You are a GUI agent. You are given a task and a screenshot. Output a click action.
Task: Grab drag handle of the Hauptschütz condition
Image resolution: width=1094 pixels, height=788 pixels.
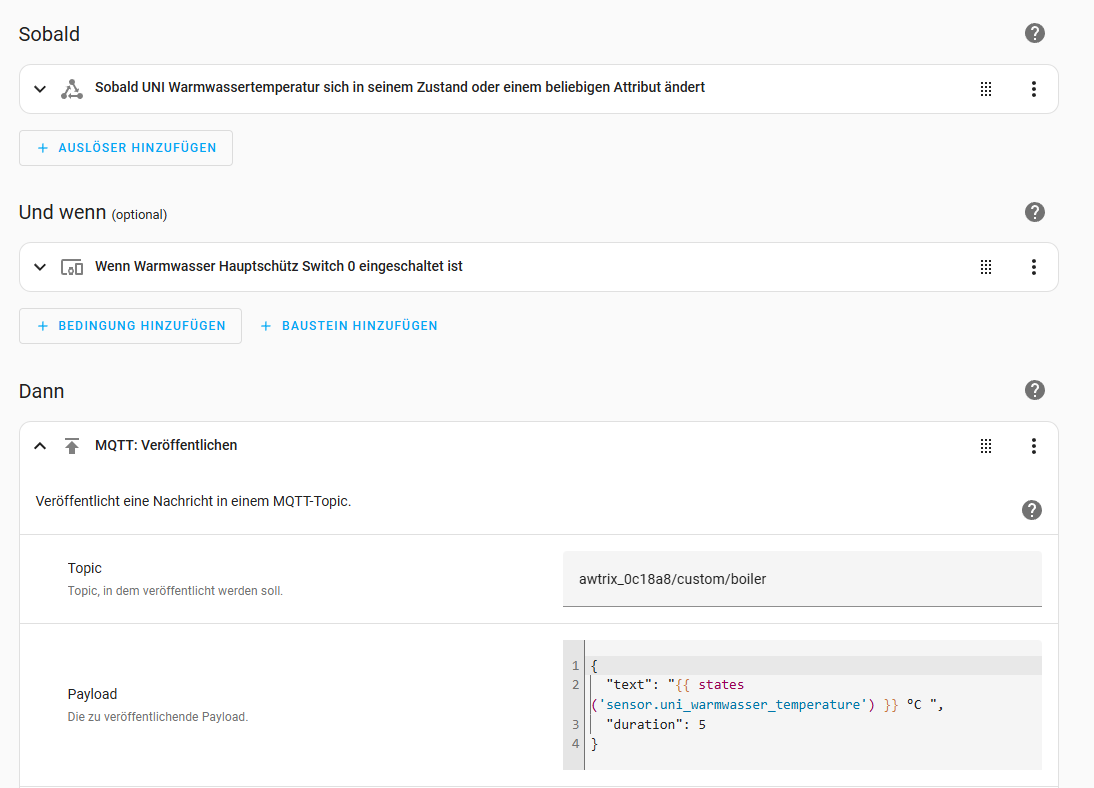tap(985, 267)
